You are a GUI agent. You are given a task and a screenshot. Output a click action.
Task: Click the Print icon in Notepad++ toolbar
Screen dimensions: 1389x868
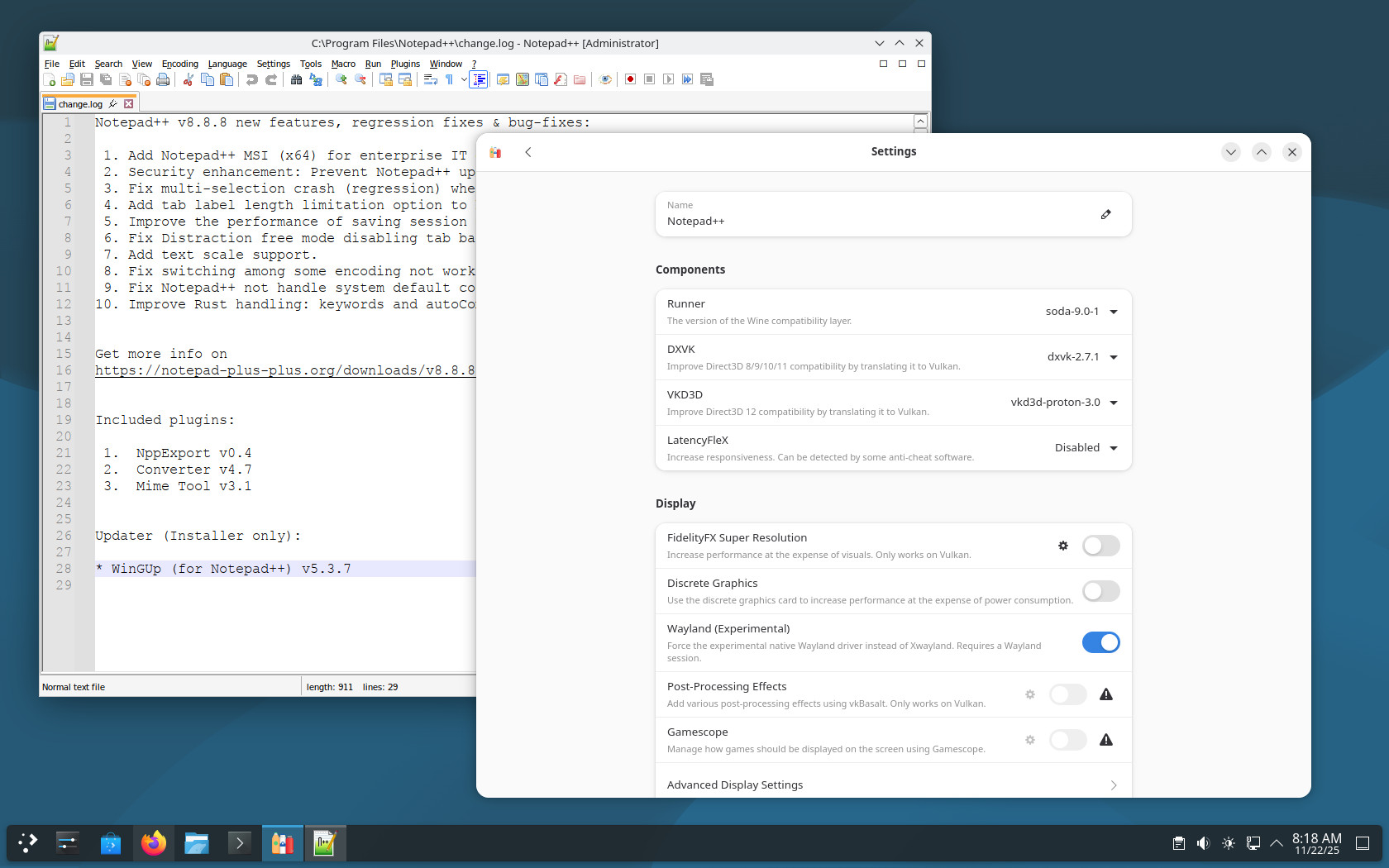(x=163, y=79)
